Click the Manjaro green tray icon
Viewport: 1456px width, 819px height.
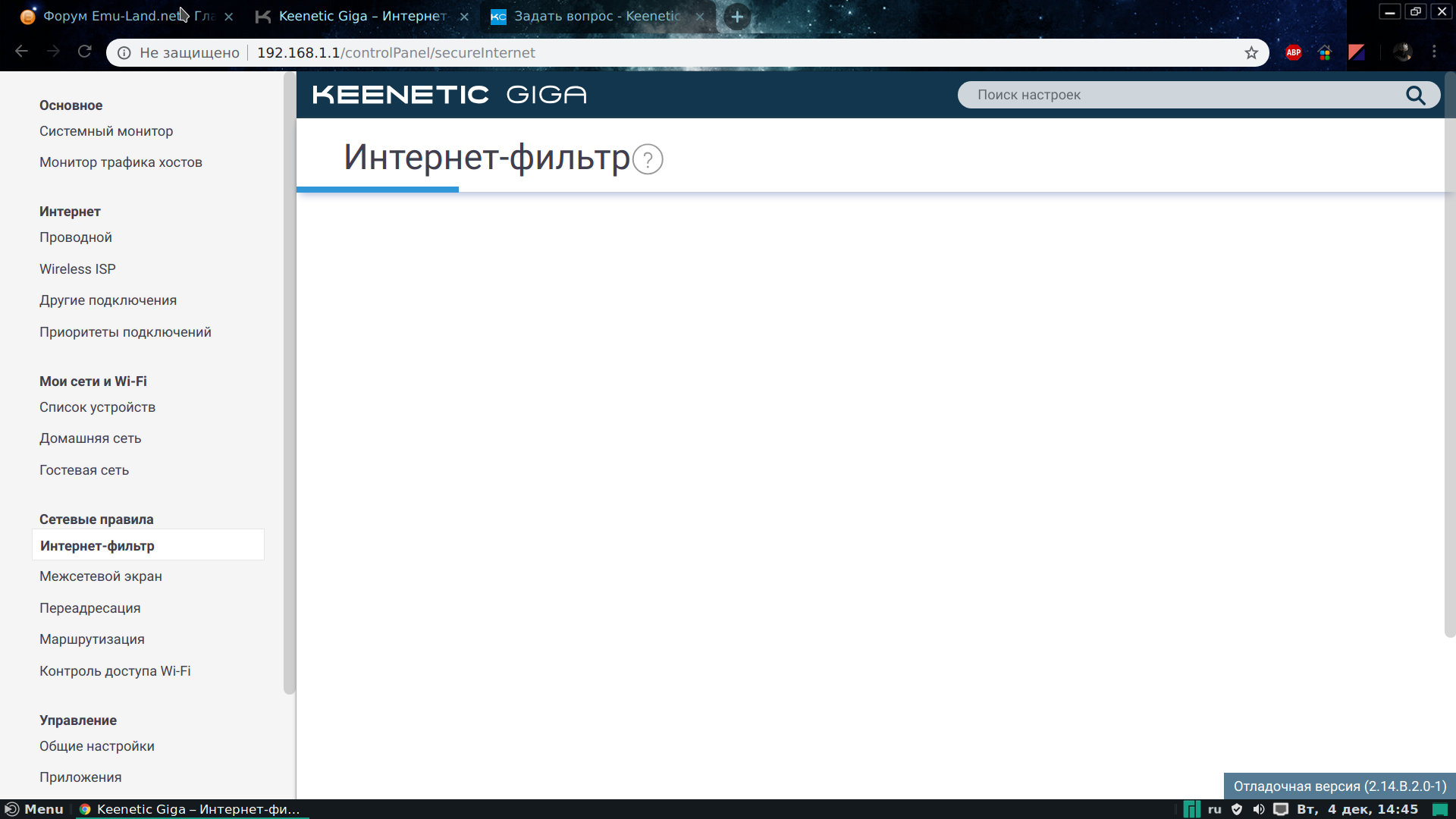pyautogui.click(x=1192, y=809)
